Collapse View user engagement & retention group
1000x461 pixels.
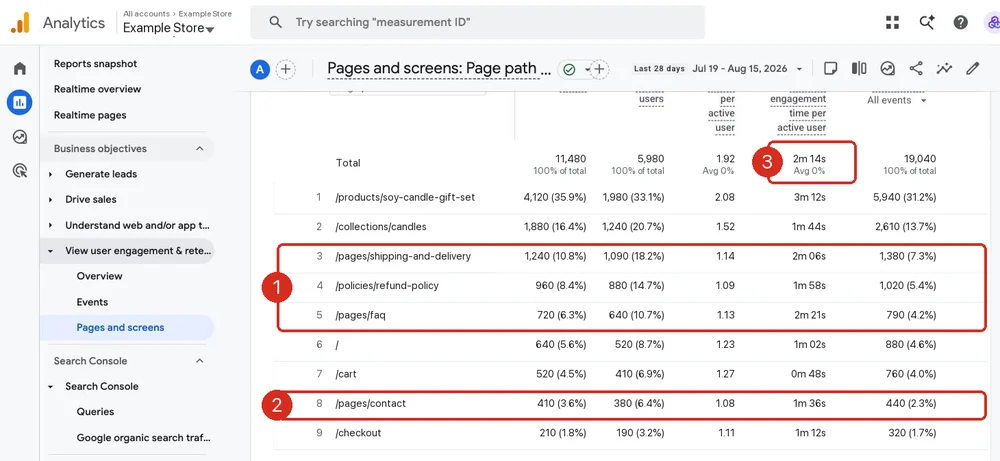51,251
